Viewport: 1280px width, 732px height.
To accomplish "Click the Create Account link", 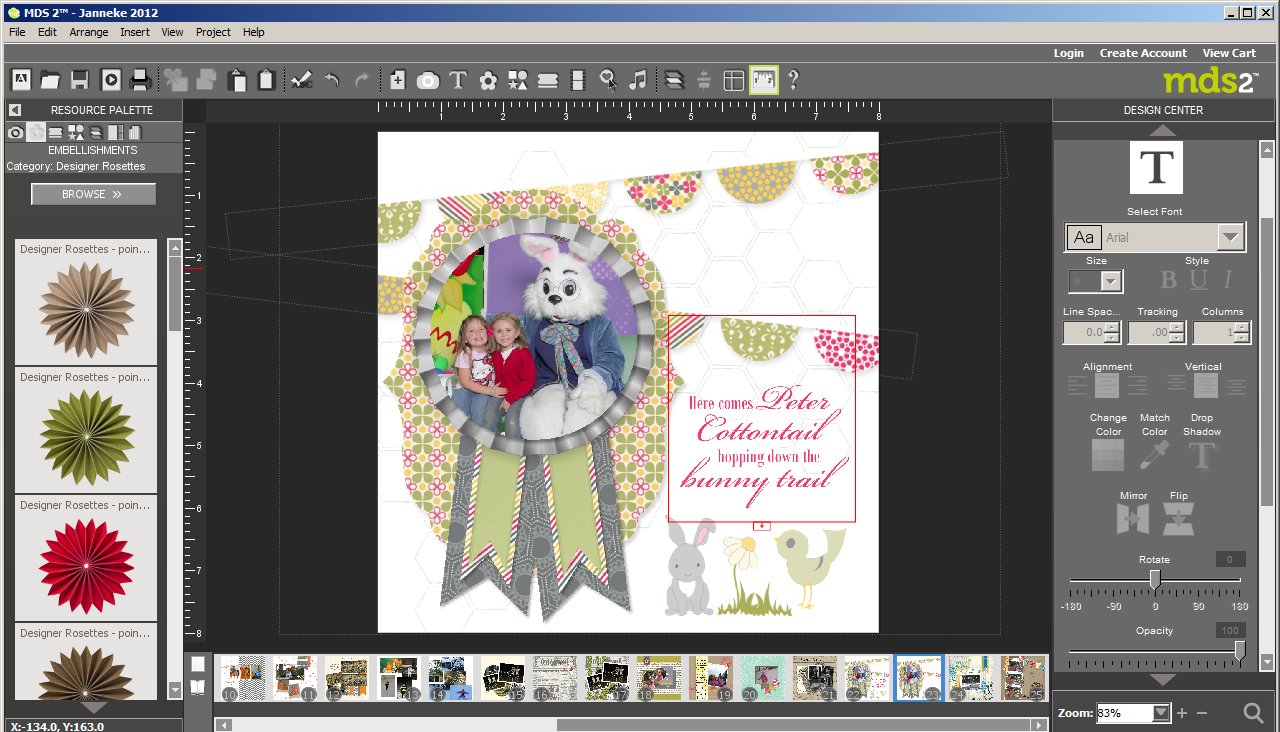I will coord(1143,53).
